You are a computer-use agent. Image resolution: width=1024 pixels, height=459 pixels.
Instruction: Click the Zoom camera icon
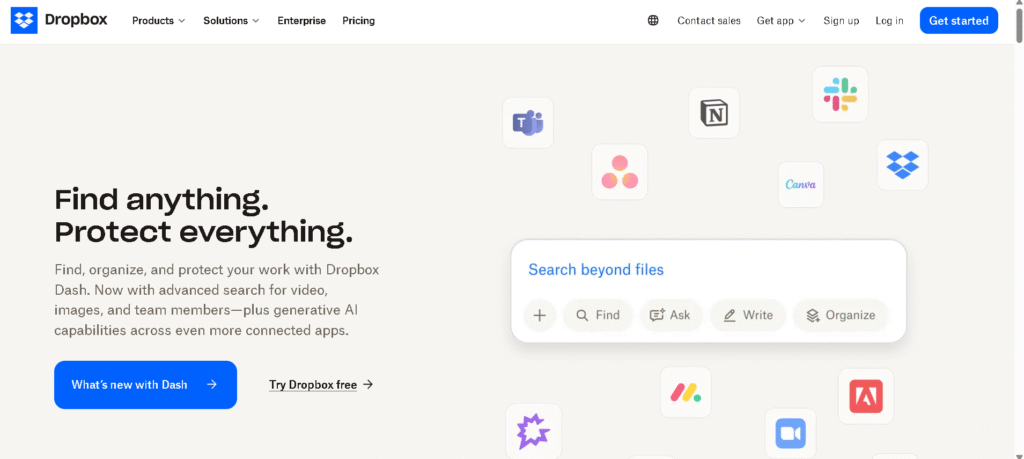click(x=791, y=434)
